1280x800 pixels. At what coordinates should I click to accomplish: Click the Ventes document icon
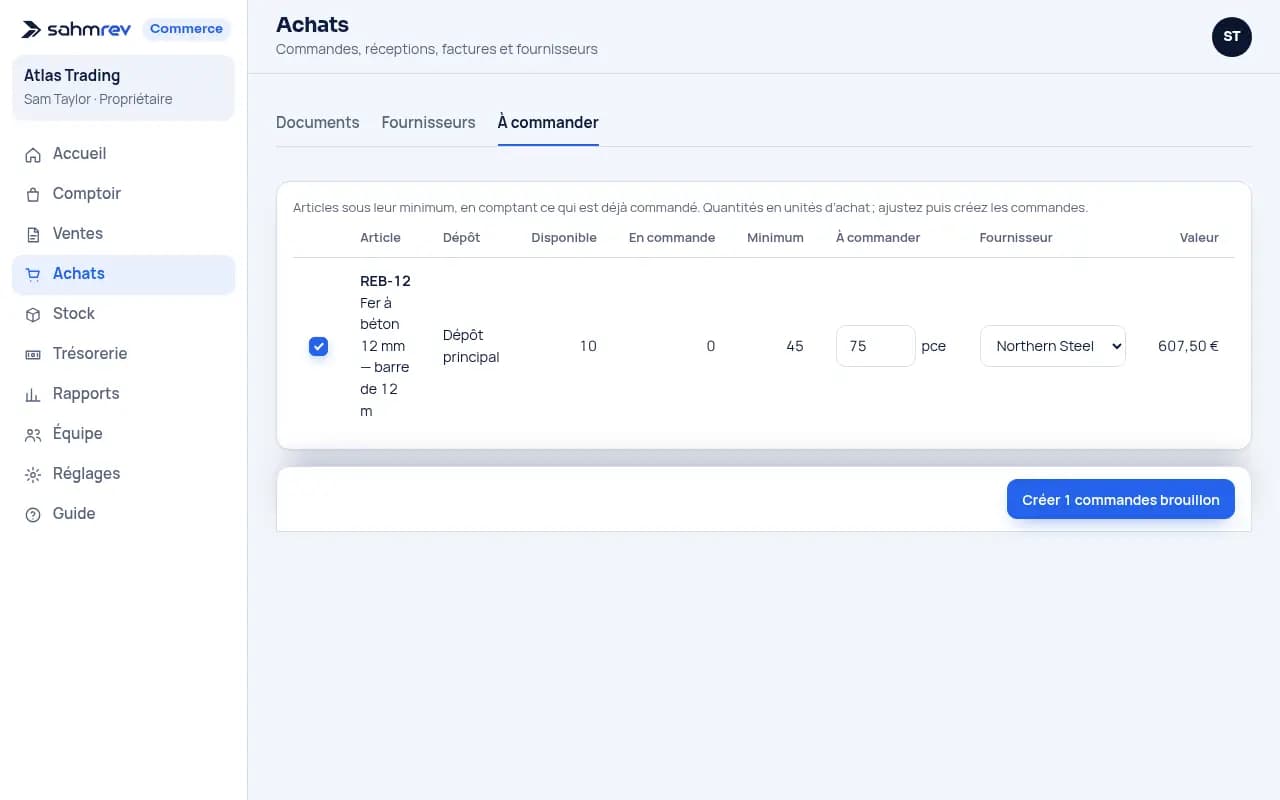point(33,234)
